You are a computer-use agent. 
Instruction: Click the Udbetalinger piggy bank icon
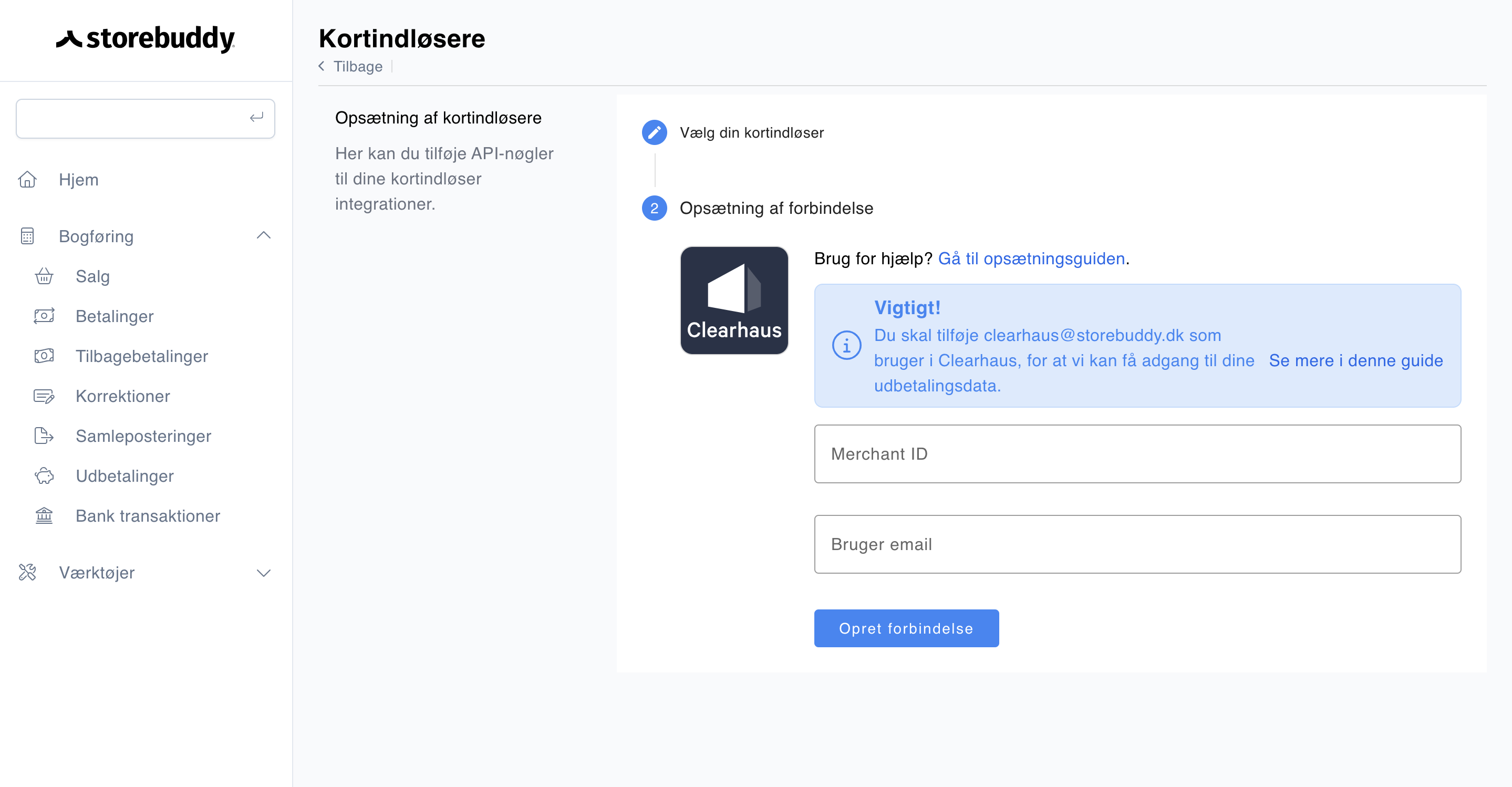(x=44, y=475)
